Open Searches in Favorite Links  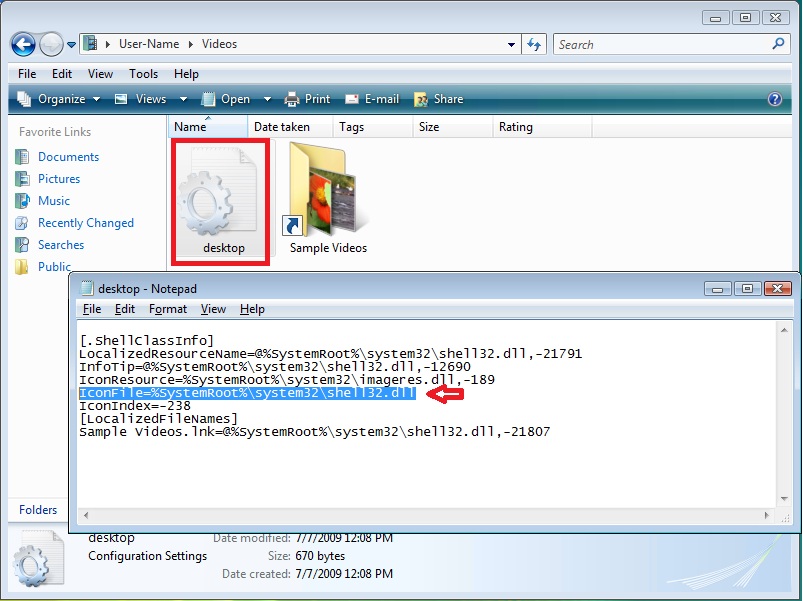click(x=61, y=245)
